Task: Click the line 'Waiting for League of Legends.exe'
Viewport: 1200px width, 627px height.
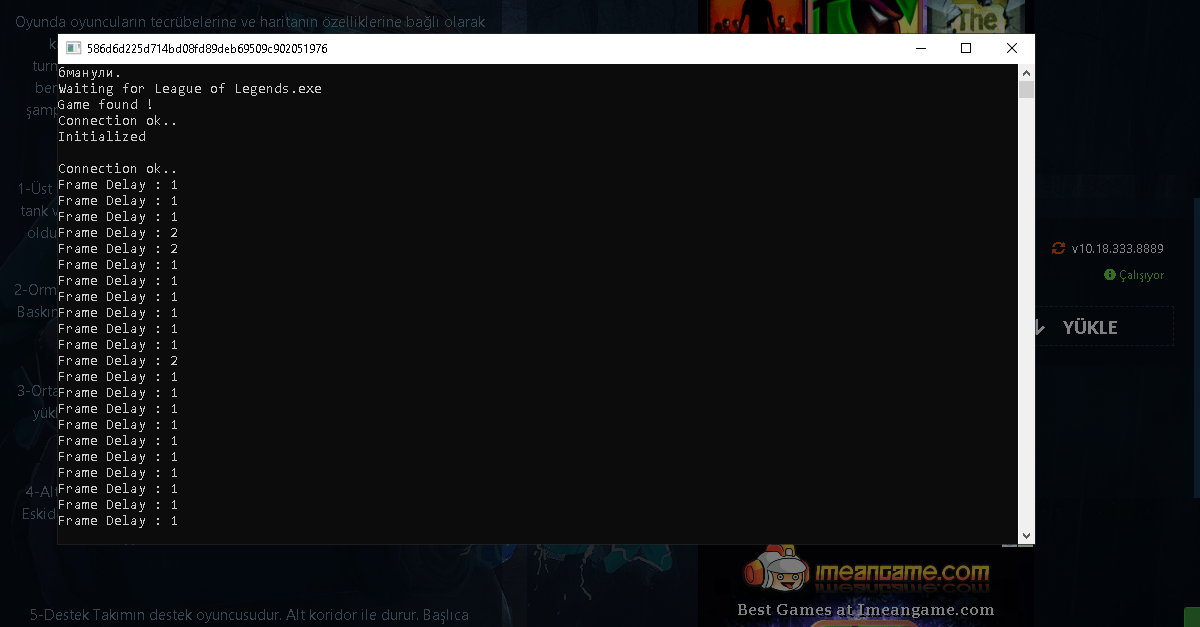Action: (x=190, y=89)
